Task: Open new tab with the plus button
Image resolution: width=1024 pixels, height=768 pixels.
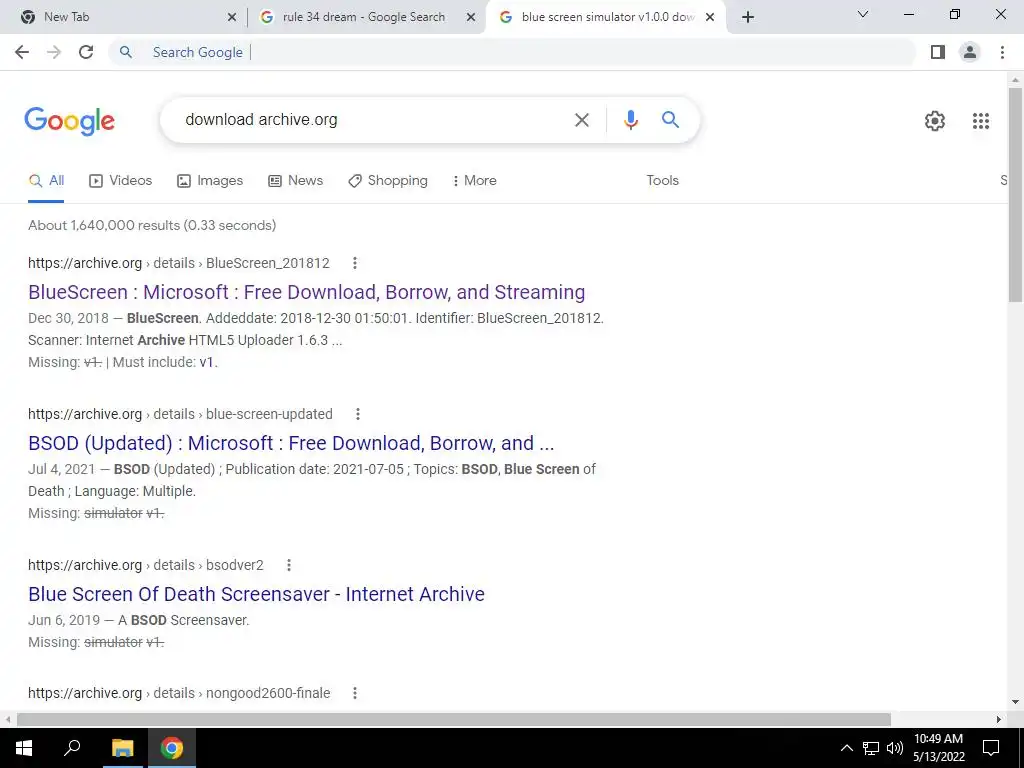Action: click(x=748, y=17)
